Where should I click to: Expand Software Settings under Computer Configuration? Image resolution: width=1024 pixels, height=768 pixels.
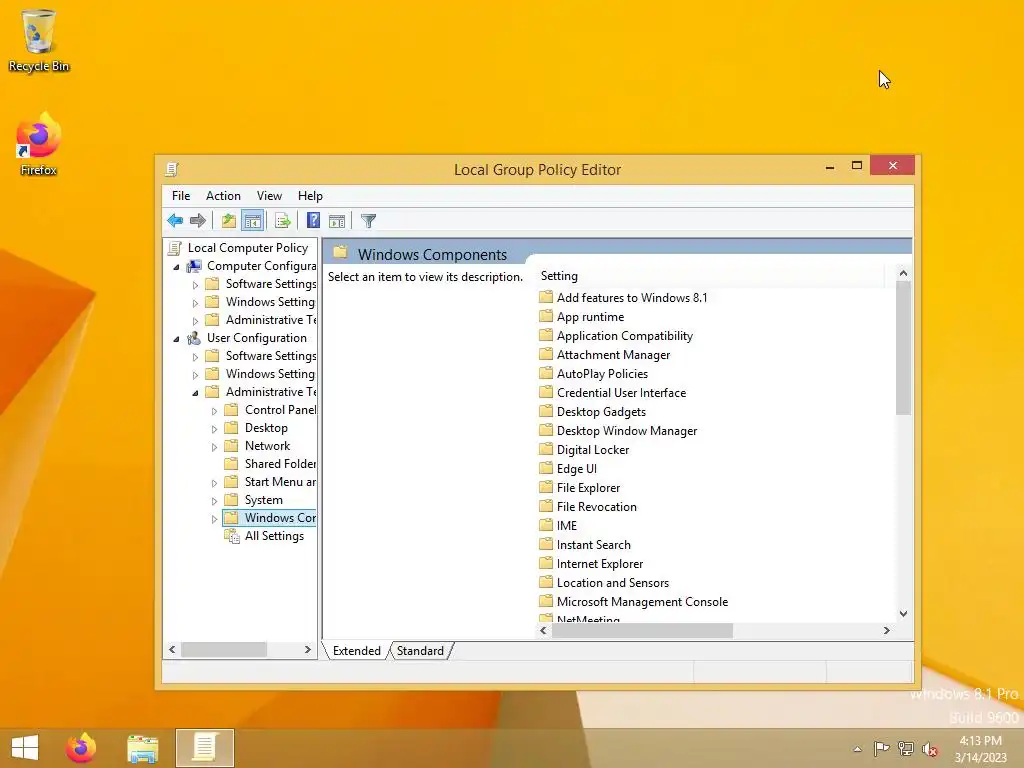pos(195,285)
